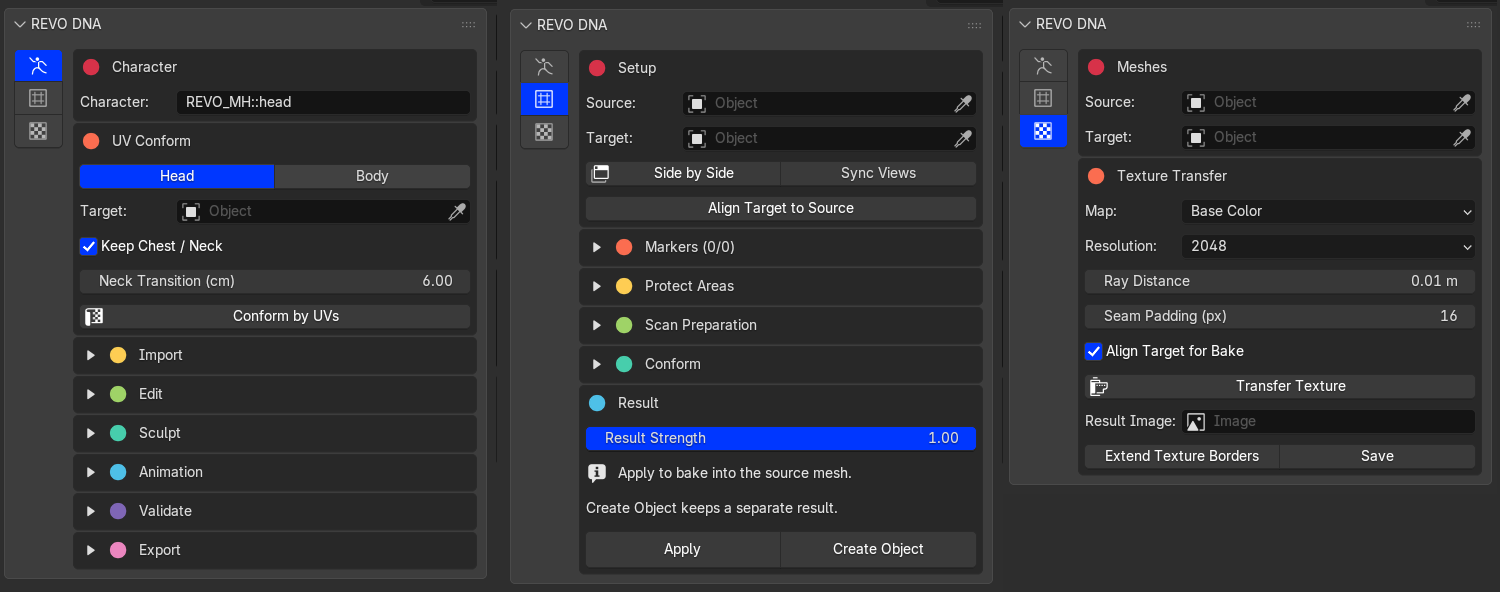Click eyedropper for Setup Target field

[x=963, y=138]
